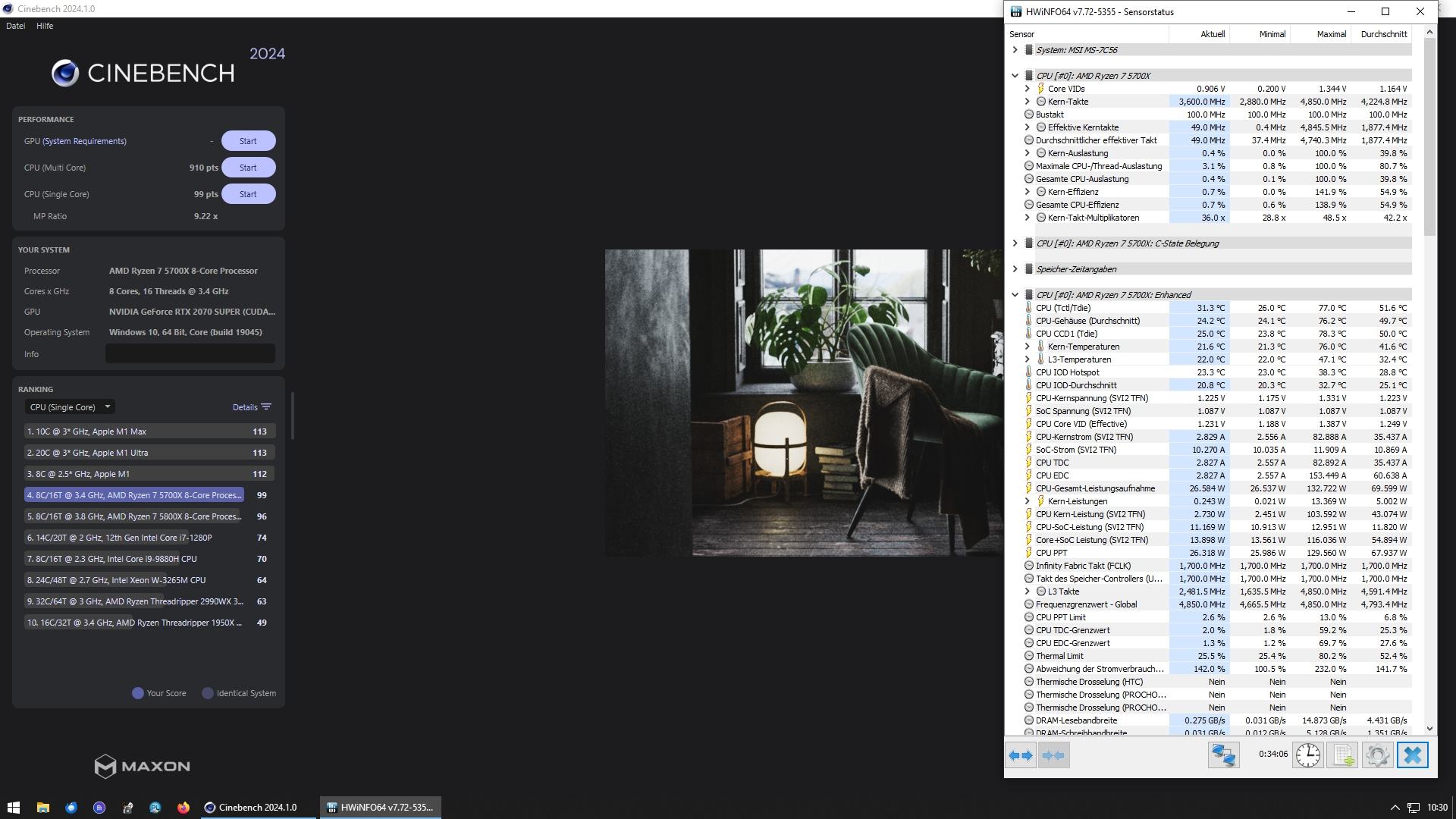Expand the Core VIDs row
The width and height of the screenshot is (1456, 819).
pos(1028,89)
